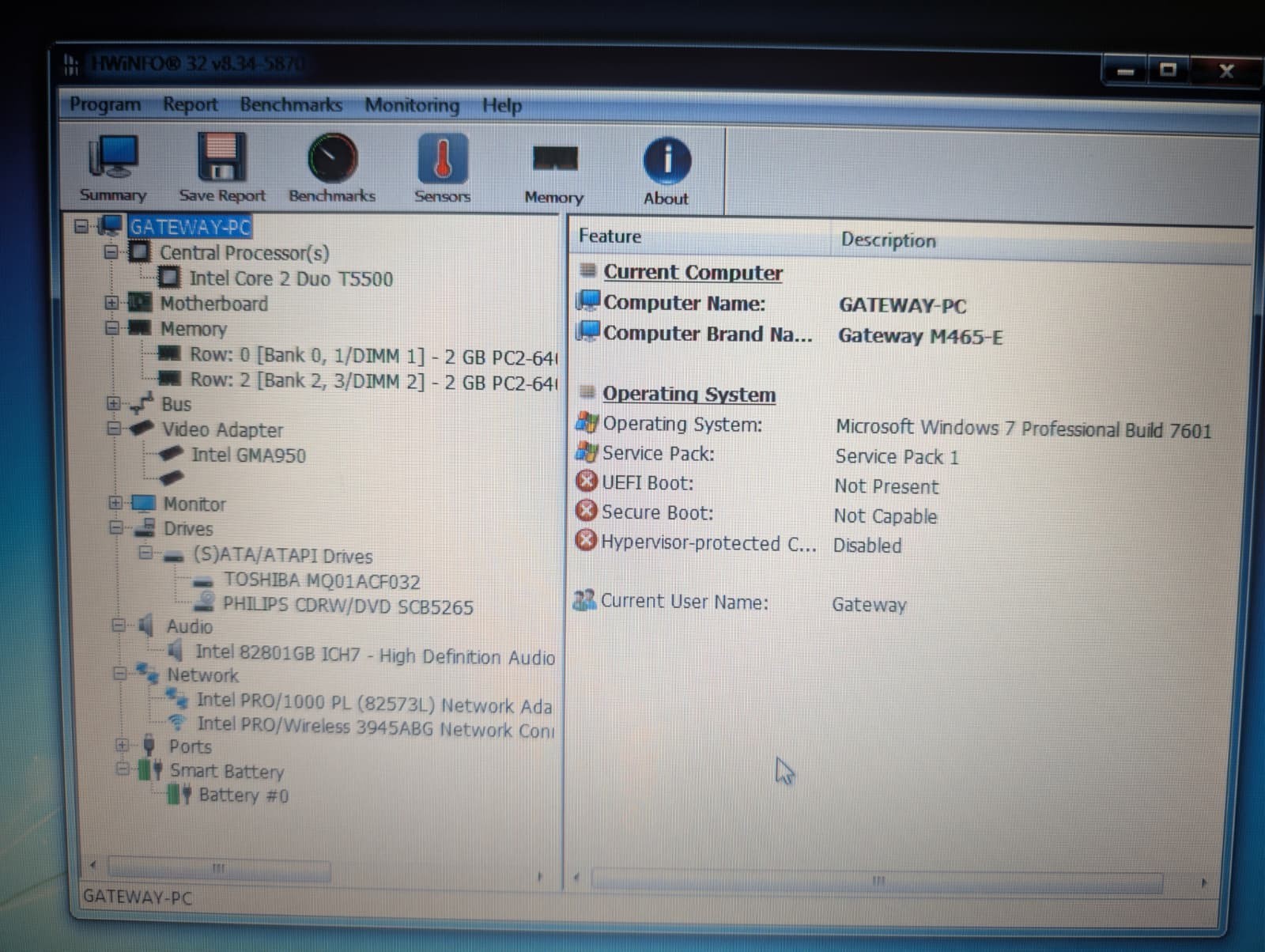Click the details panel horizontal scrollbar
Screen dimensions: 1265x952
coord(878,880)
